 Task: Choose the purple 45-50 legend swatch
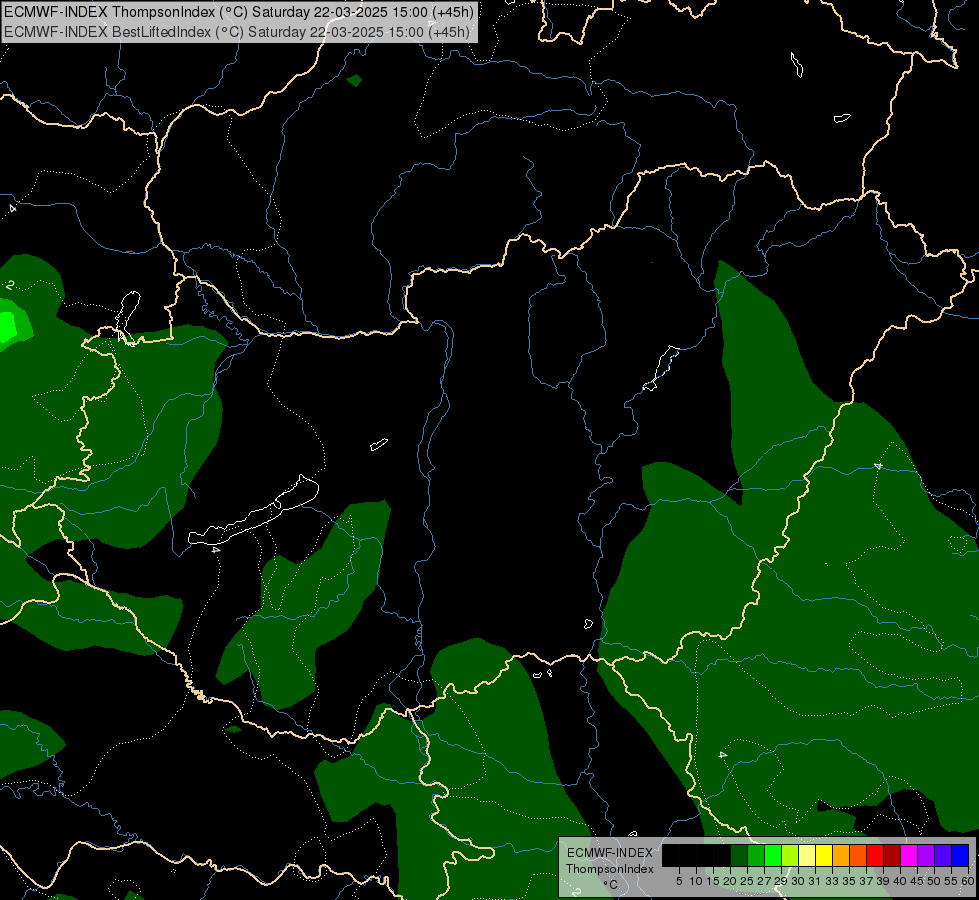(x=925, y=855)
